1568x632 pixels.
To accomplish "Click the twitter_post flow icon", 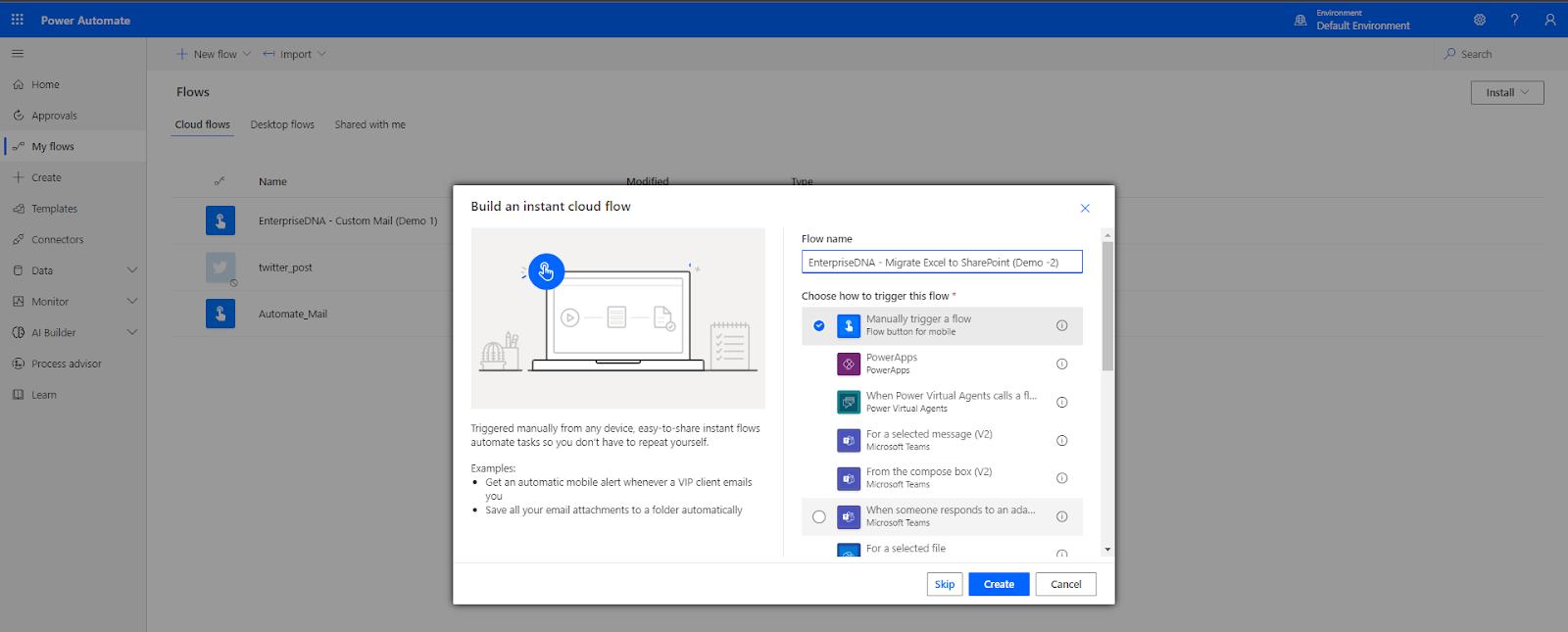I will [220, 267].
